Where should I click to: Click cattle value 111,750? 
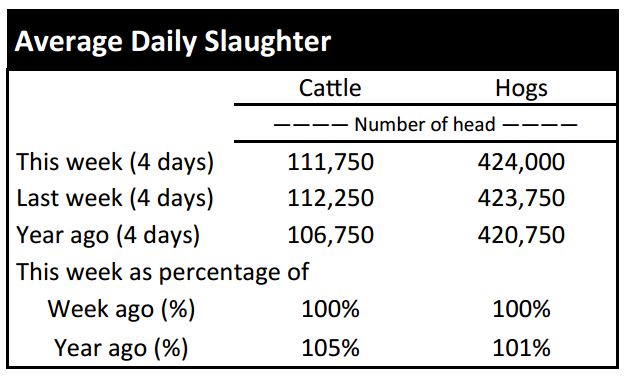click(x=330, y=162)
